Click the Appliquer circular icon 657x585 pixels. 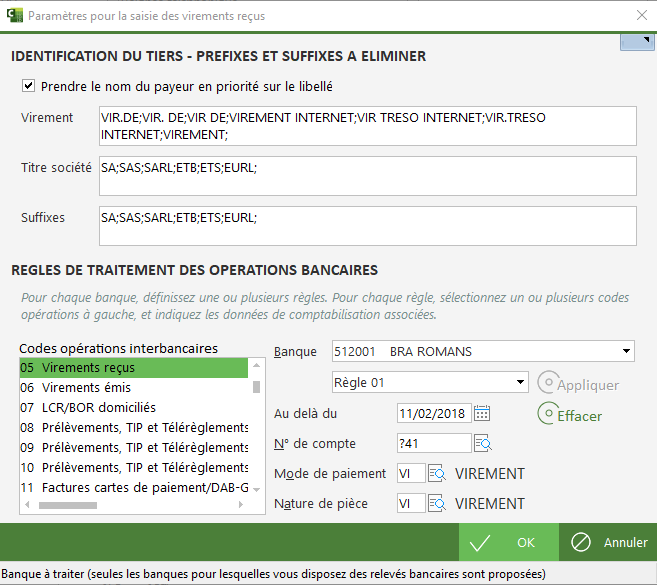tap(547, 383)
